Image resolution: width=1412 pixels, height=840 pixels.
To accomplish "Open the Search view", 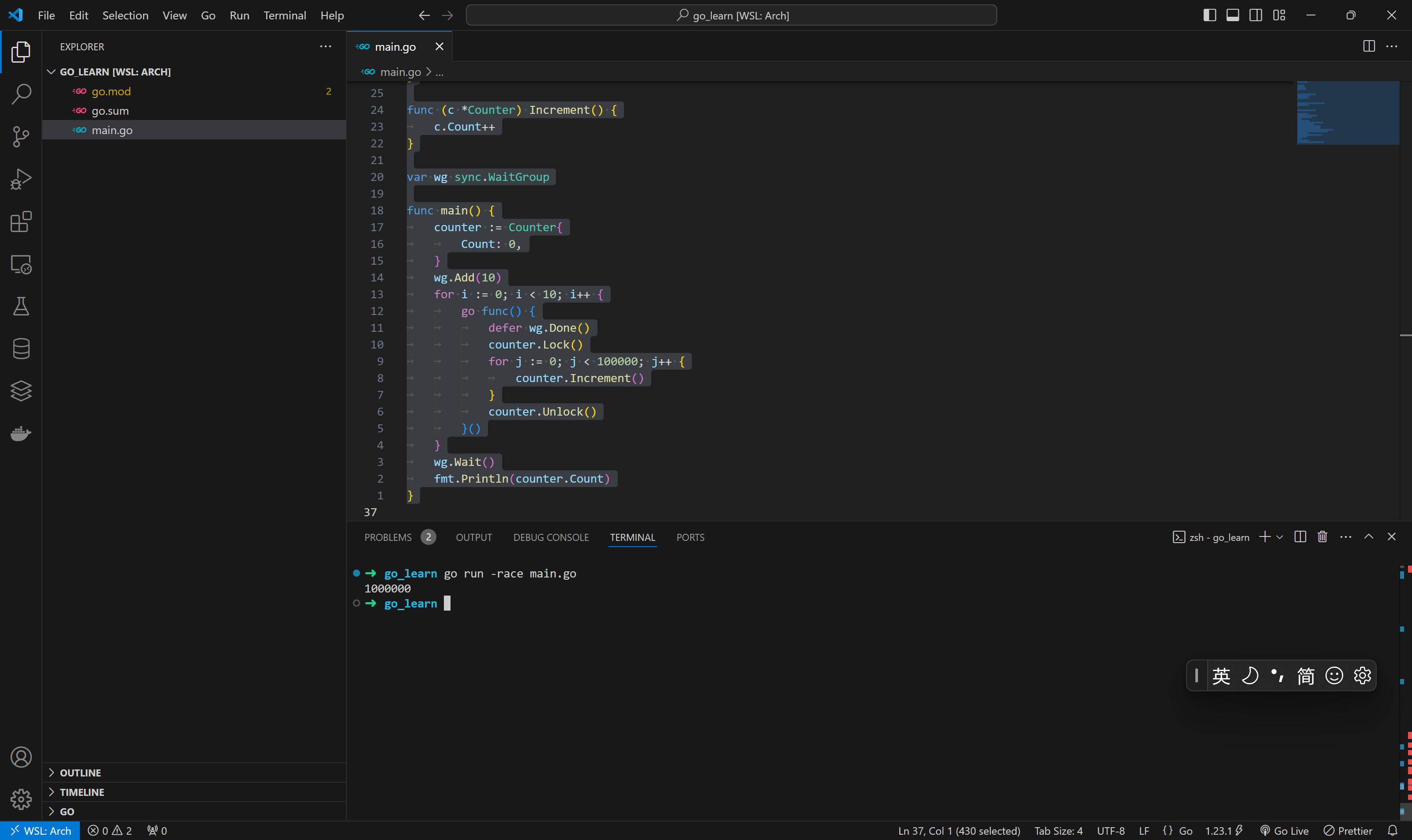I will [x=21, y=94].
